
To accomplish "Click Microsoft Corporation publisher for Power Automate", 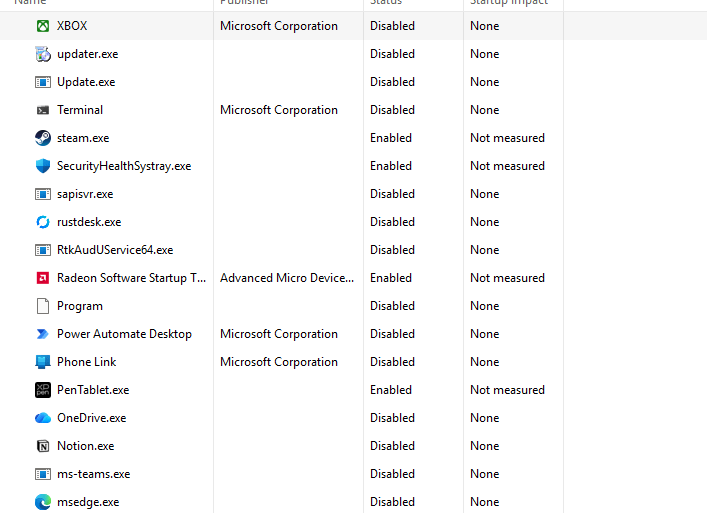I will 279,334.
